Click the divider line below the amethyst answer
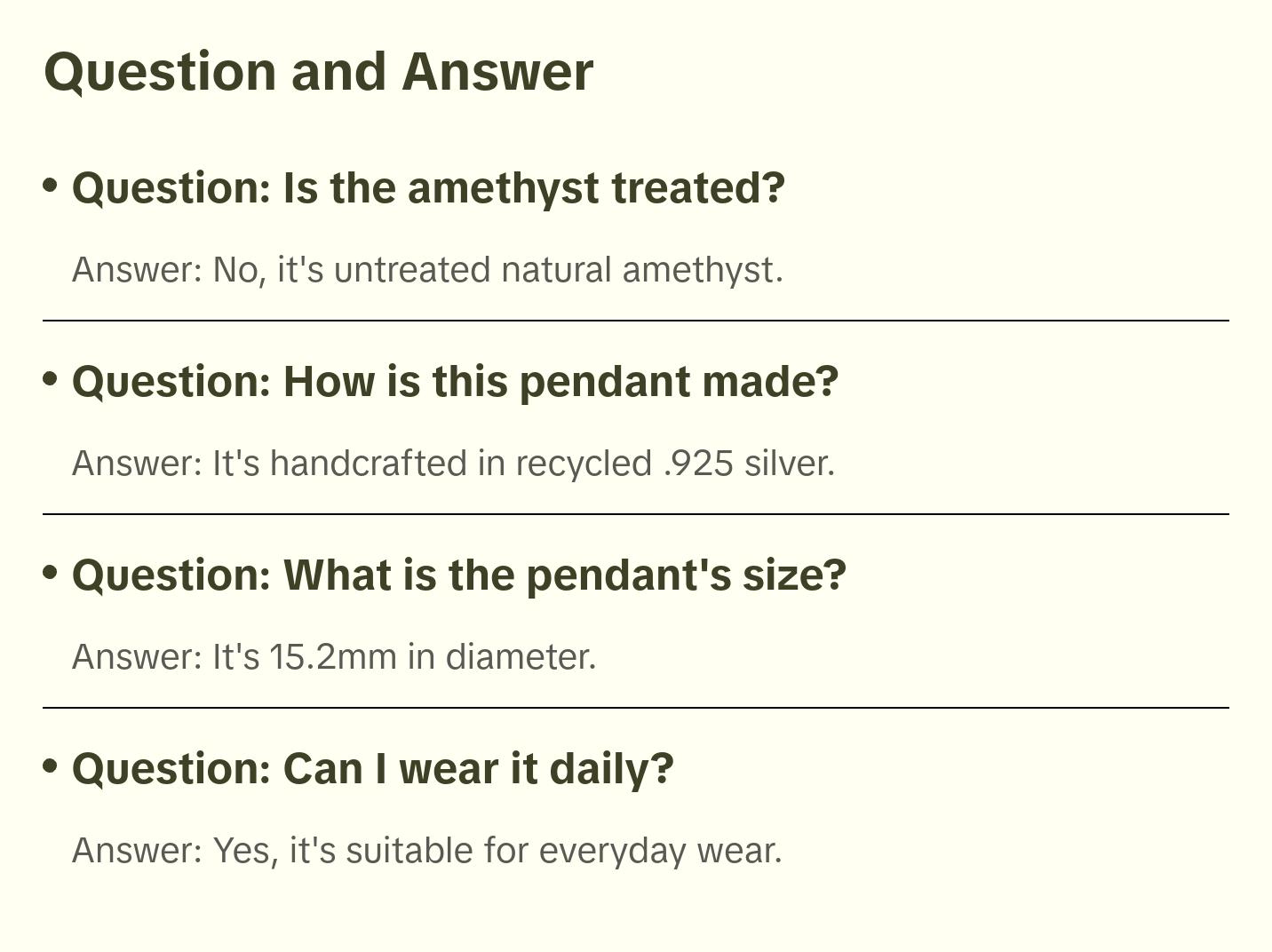1272x952 pixels. 636,321
